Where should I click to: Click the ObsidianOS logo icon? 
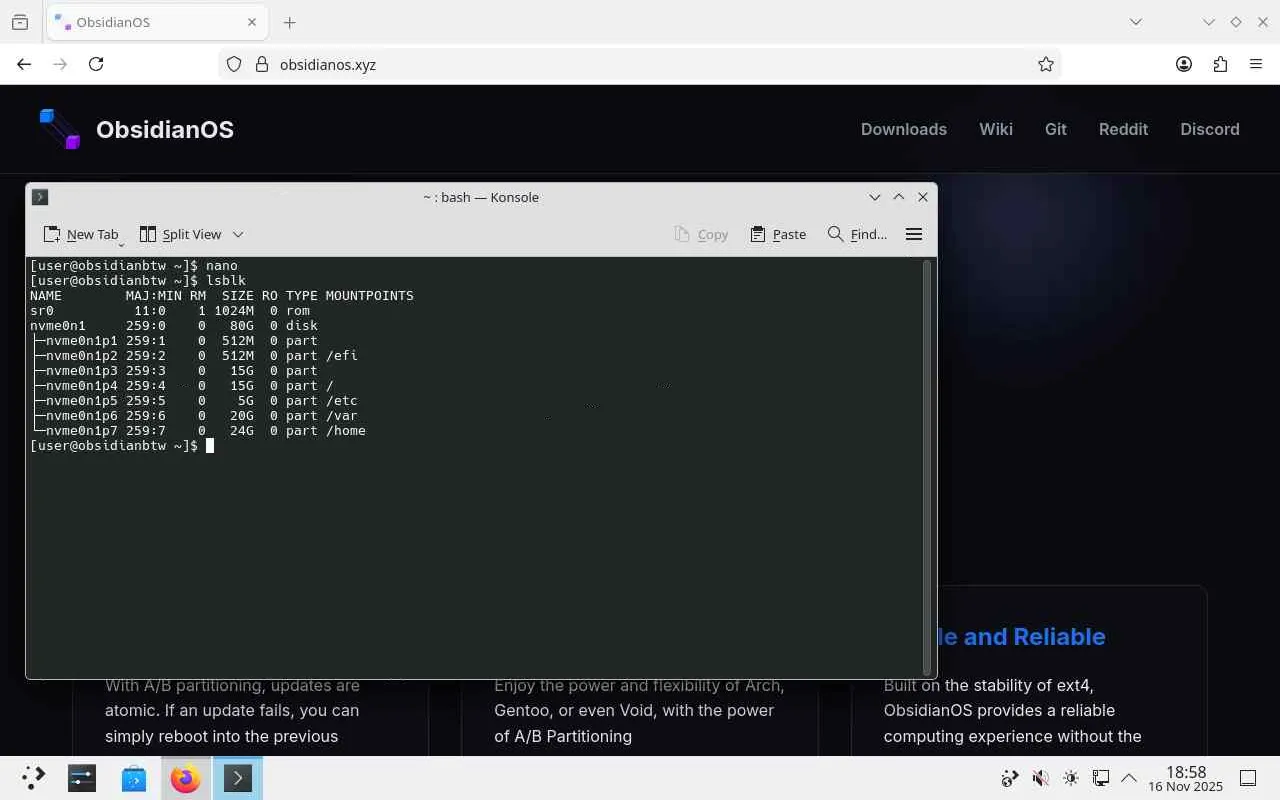59,129
